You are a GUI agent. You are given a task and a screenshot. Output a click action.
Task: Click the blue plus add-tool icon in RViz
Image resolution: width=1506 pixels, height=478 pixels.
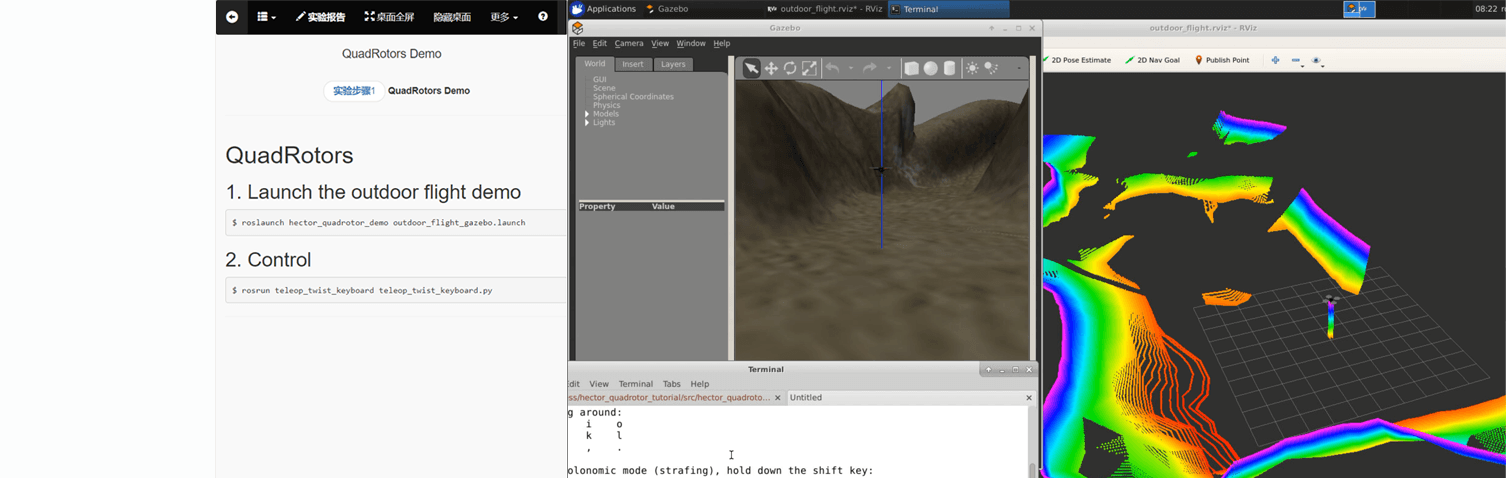point(1275,60)
